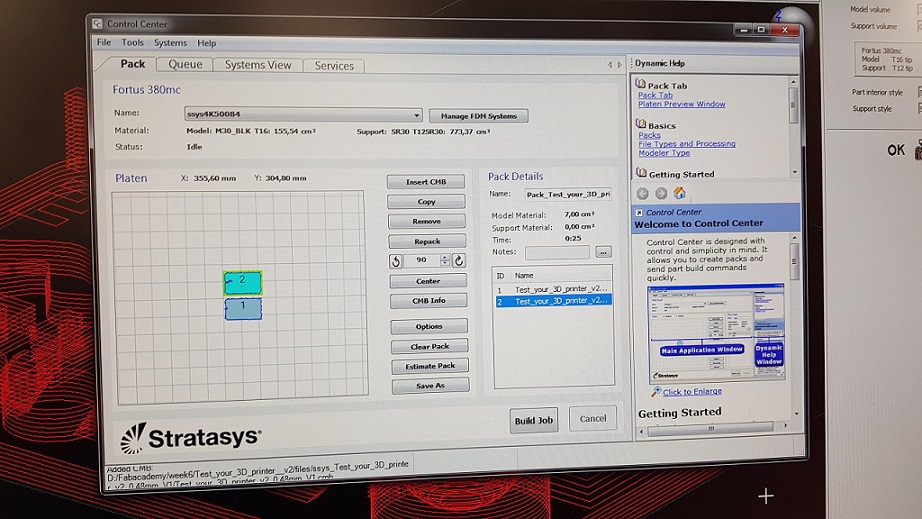This screenshot has height=519, width=922.
Task: Switch to the Queue tab
Action: coord(185,65)
